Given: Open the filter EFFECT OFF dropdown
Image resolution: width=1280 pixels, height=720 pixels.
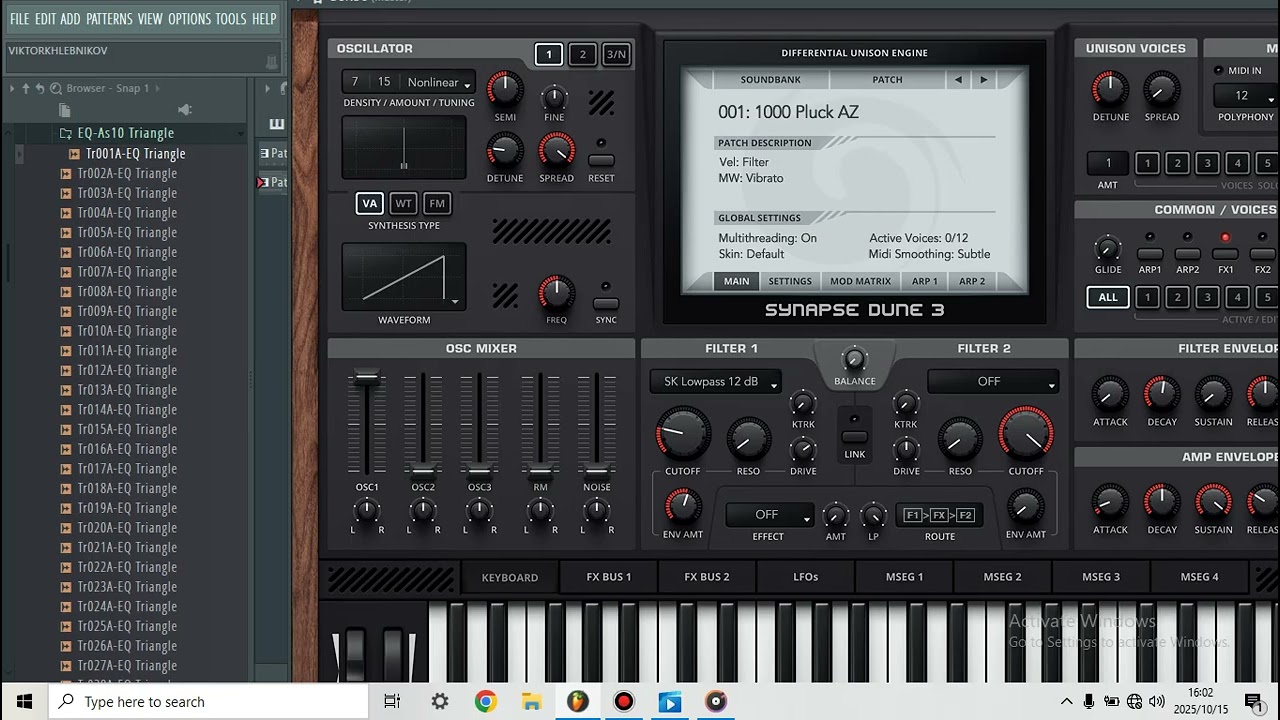Looking at the screenshot, I should [770, 515].
